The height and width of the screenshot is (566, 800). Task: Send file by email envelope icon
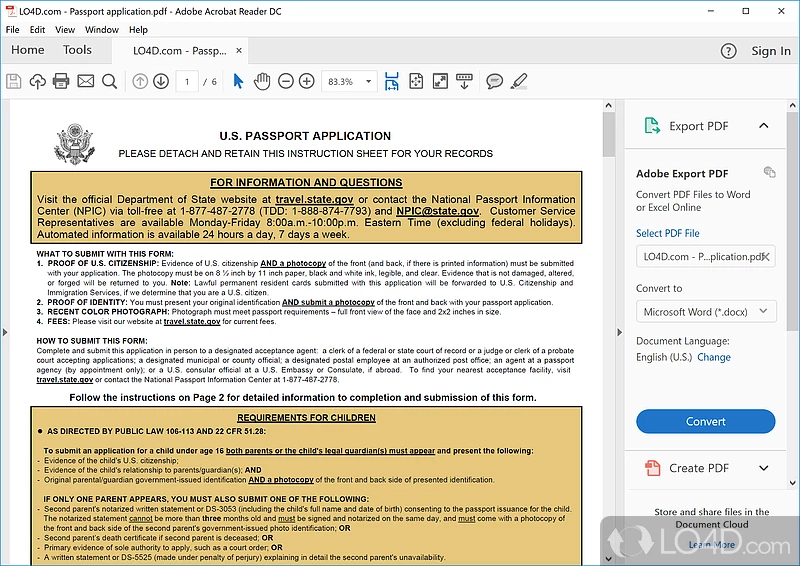point(85,81)
